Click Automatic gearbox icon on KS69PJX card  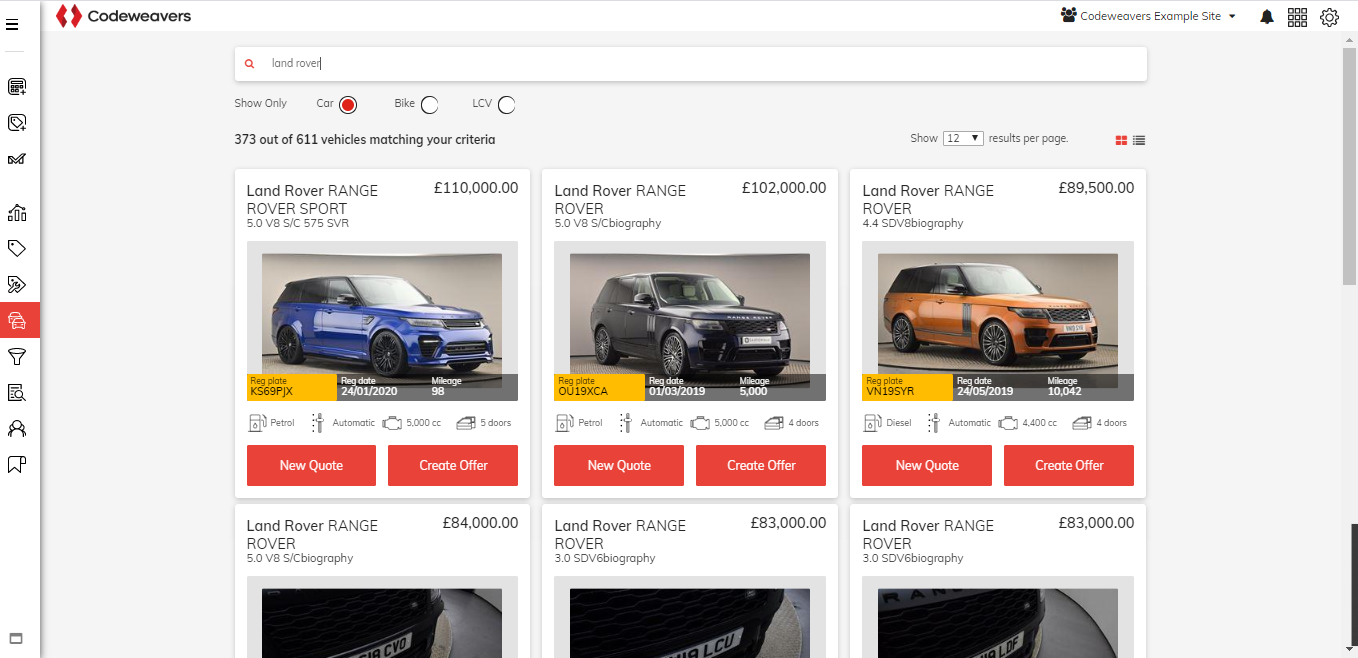[x=318, y=423]
